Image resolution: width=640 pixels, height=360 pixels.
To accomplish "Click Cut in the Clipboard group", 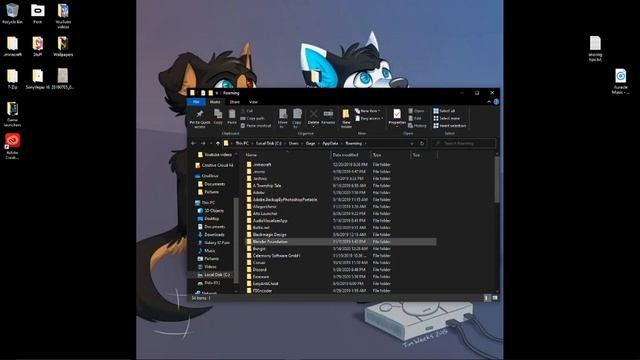I will tap(247, 111).
